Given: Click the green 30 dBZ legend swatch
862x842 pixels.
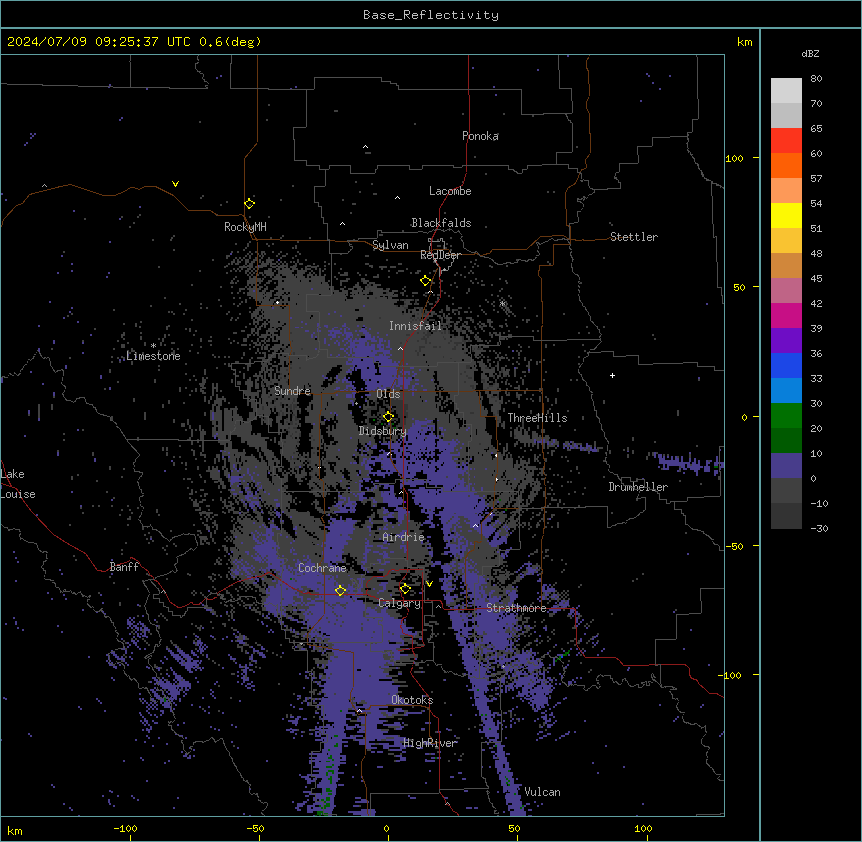Looking at the screenshot, I should click(786, 416).
